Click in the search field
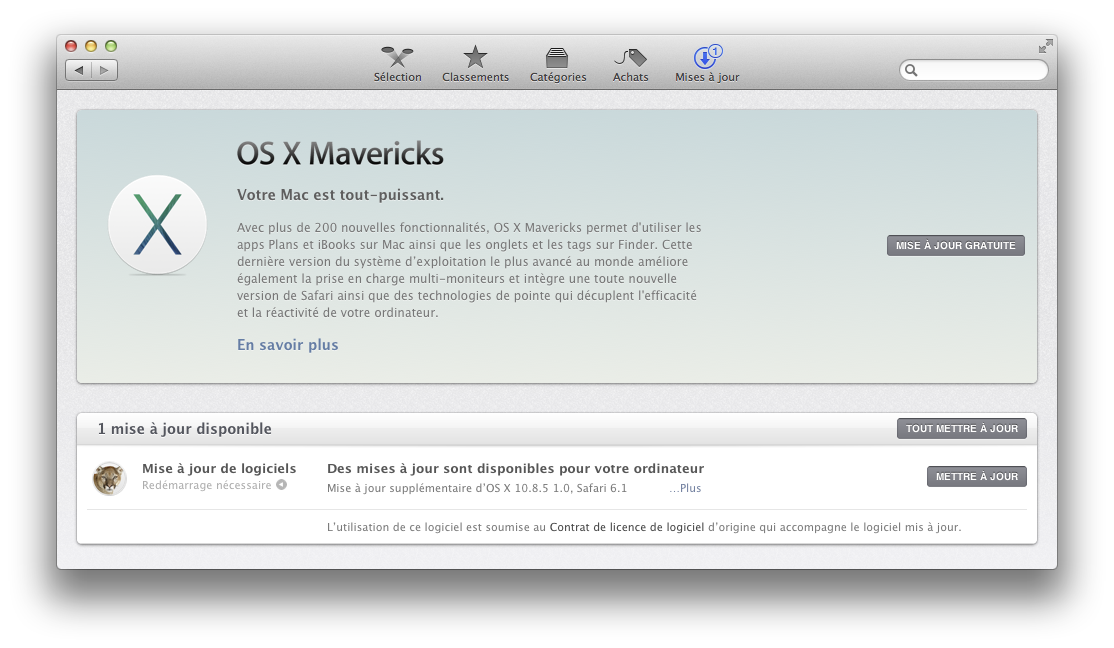The width and height of the screenshot is (1114, 648). 974,70
